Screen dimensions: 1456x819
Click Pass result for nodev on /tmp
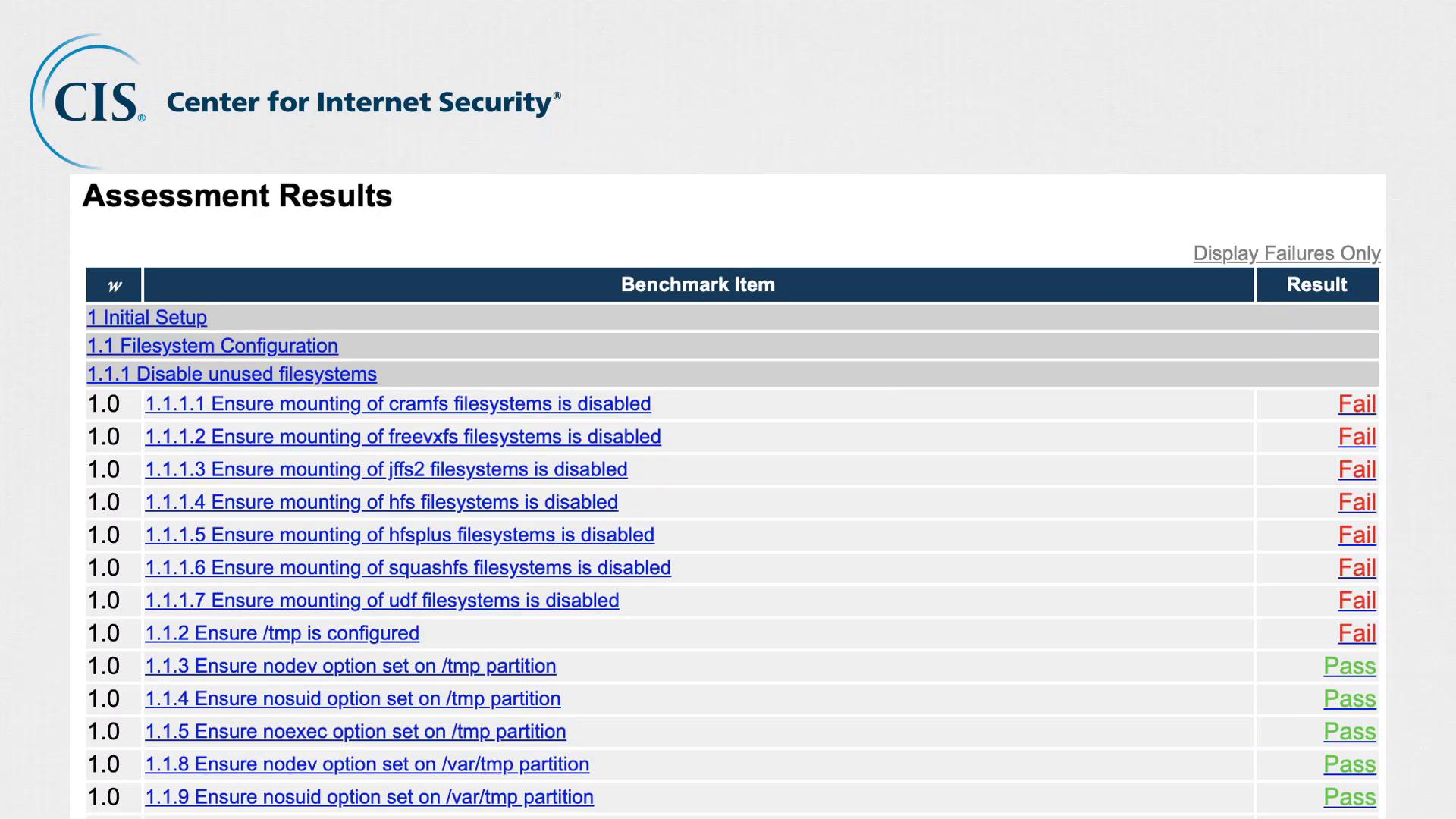[1349, 666]
